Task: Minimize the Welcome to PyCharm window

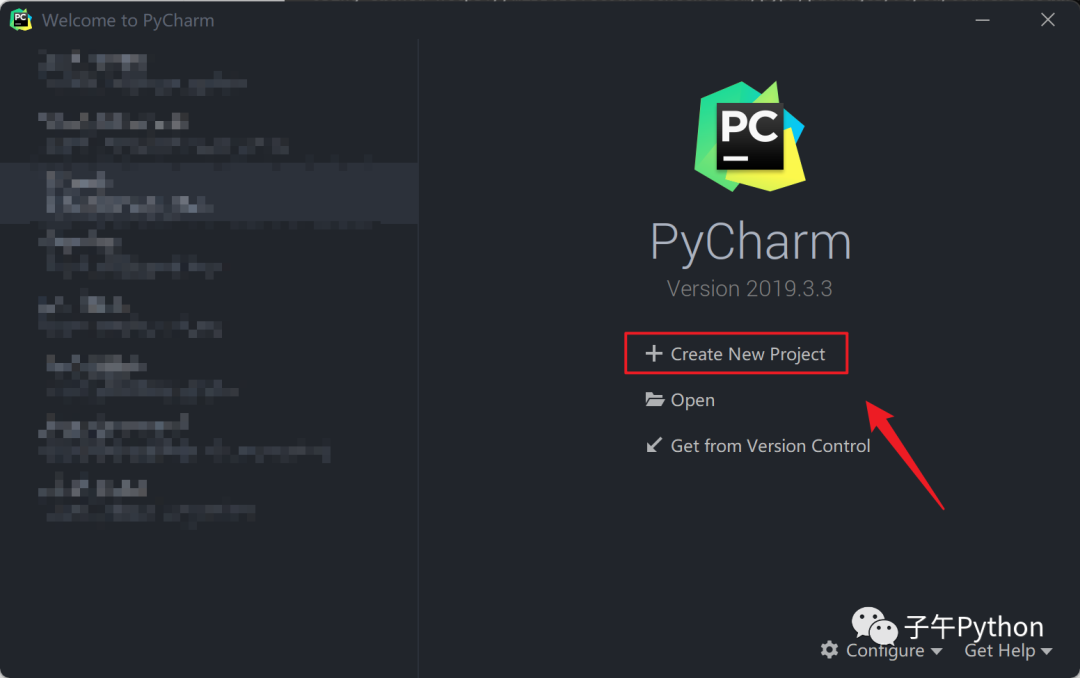Action: pos(982,20)
